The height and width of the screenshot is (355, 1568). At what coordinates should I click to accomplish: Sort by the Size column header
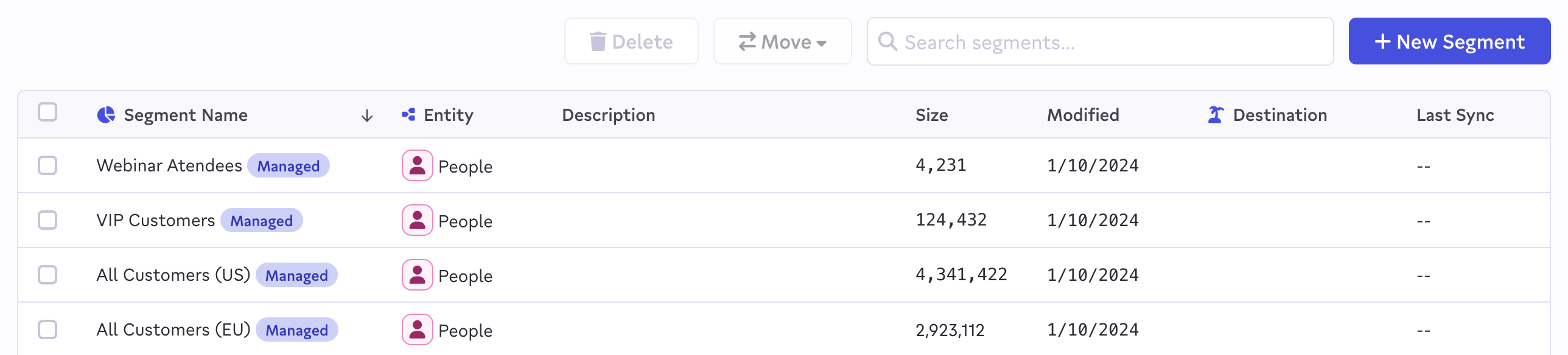coord(931,115)
